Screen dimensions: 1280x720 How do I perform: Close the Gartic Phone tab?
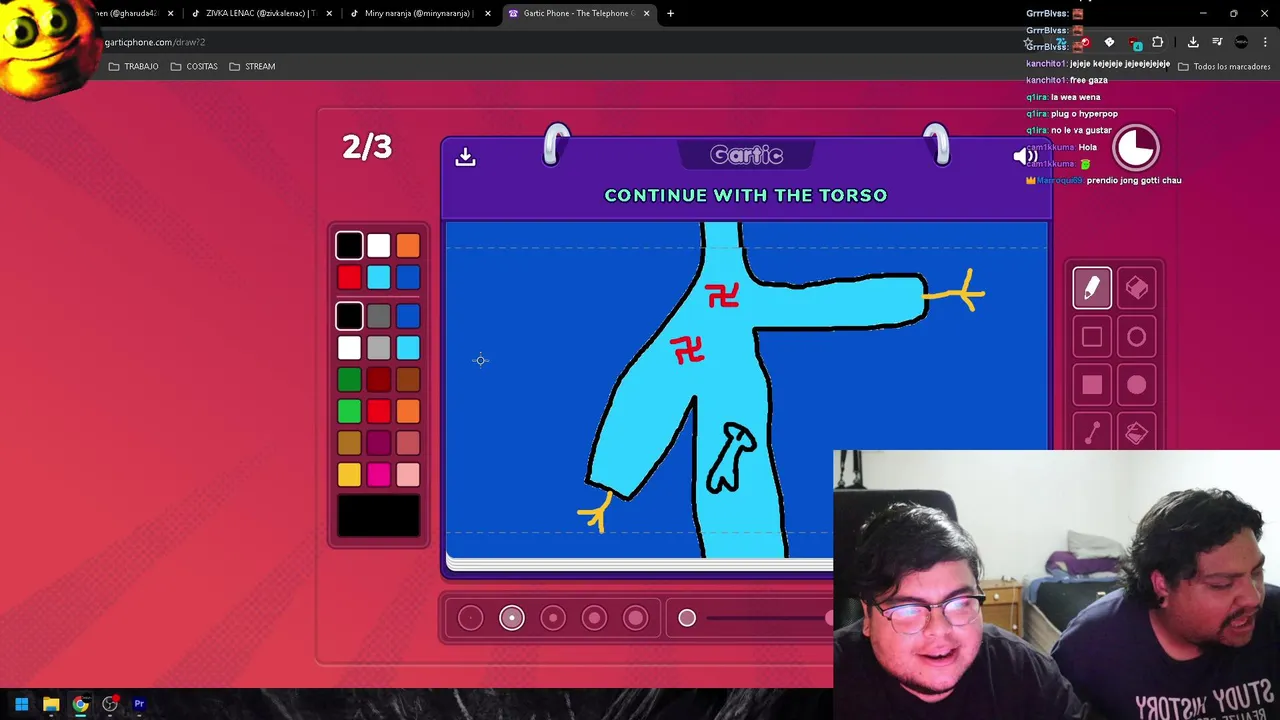point(646,13)
